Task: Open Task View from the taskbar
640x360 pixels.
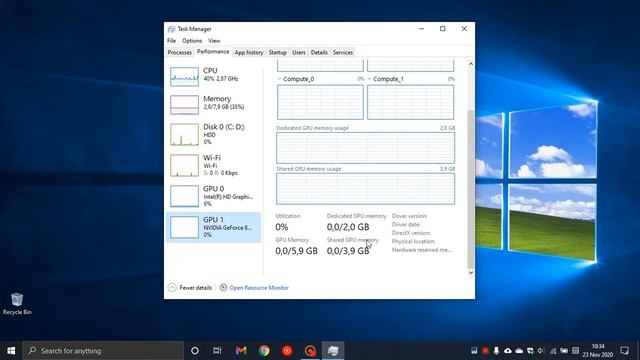Action: [217, 351]
